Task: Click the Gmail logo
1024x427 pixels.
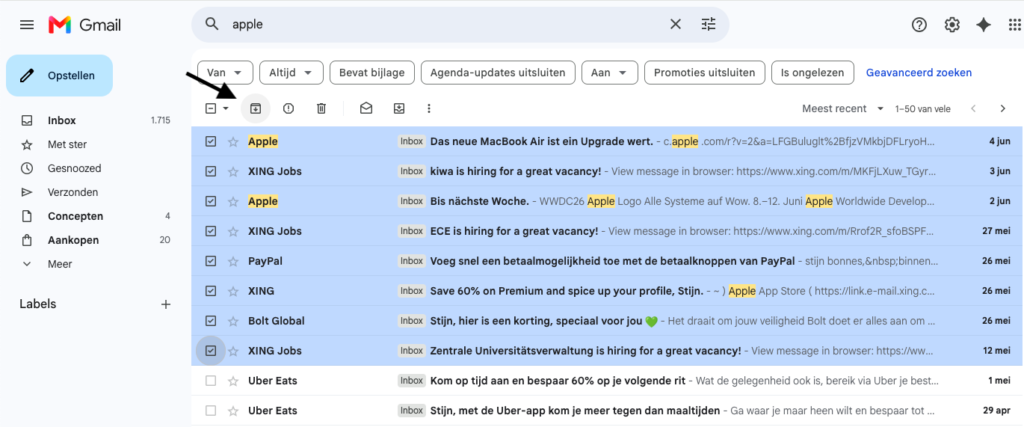Action: coord(85,25)
